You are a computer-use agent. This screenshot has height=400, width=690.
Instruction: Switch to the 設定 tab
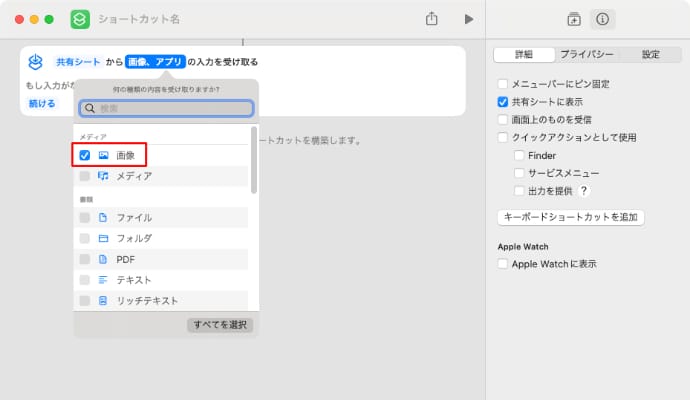click(650, 55)
